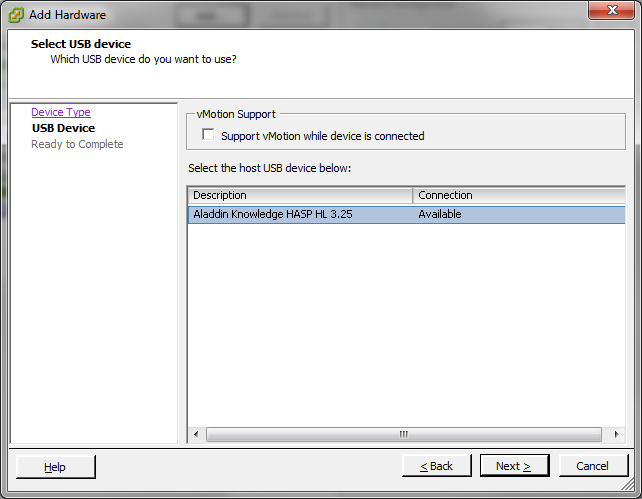Click the left scroll arrow of list
The width and height of the screenshot is (642, 499).
click(196, 434)
